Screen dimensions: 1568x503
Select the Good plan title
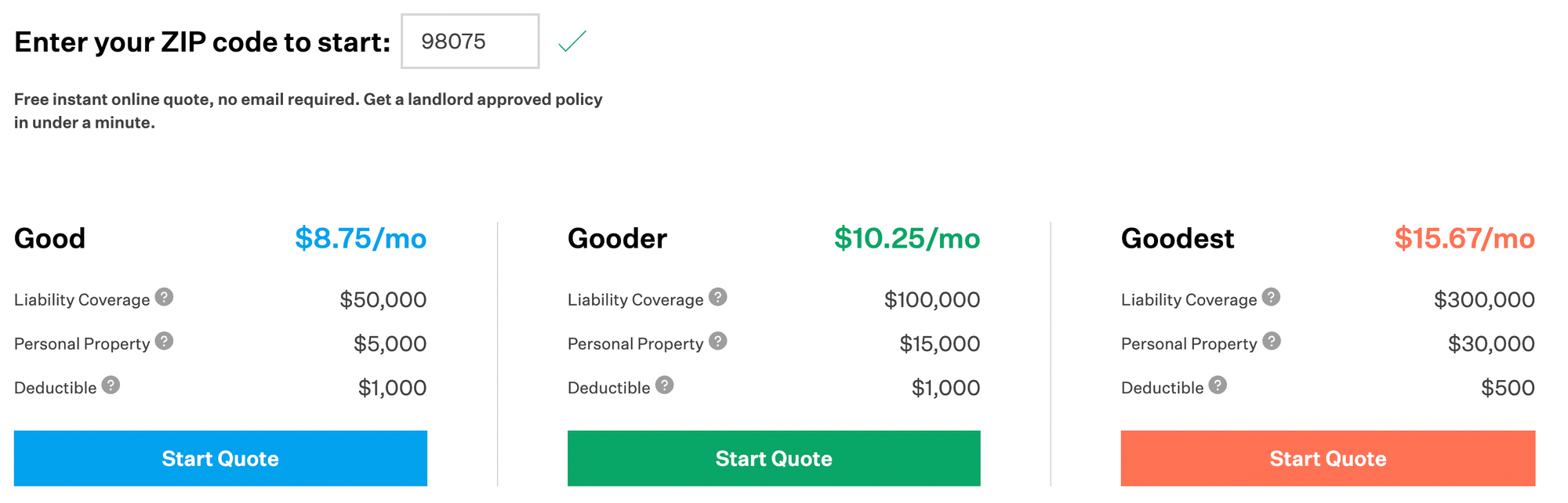click(x=49, y=238)
